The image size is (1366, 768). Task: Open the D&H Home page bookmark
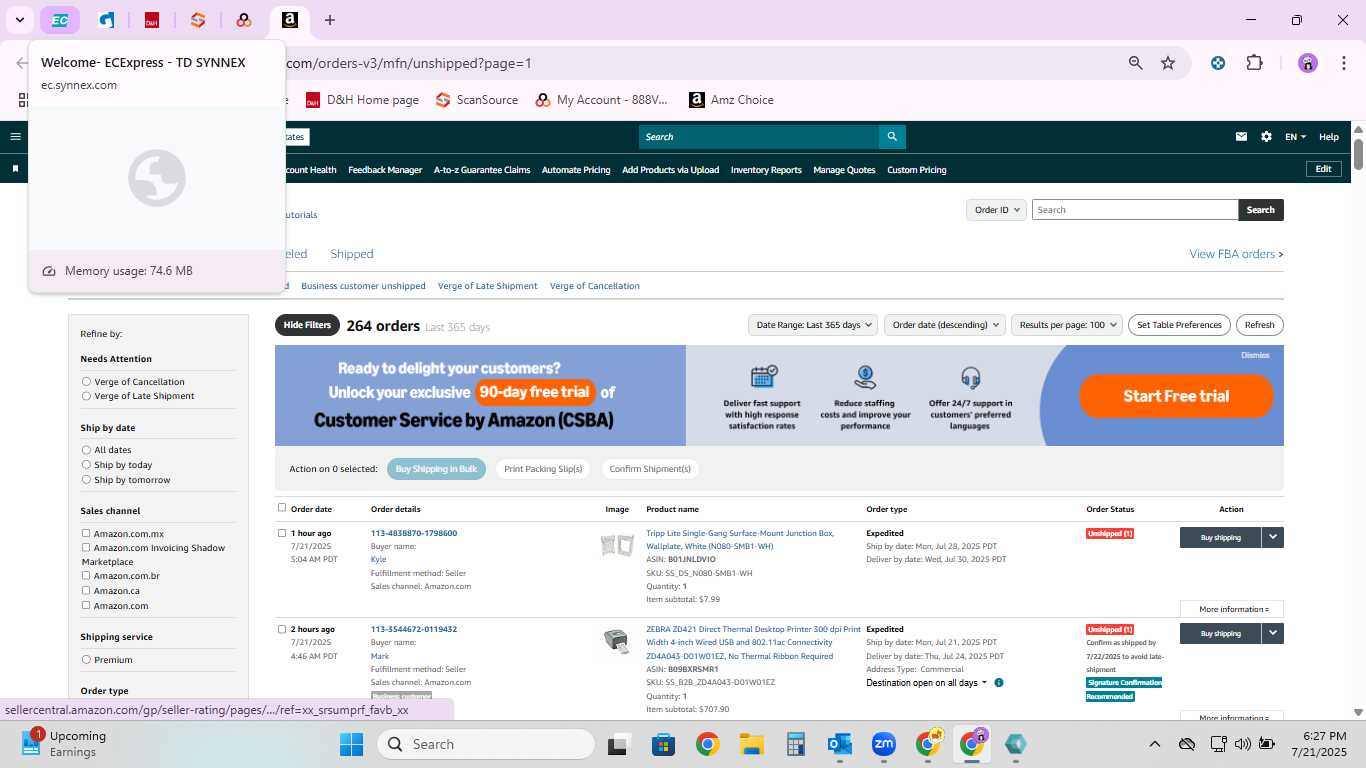[x=362, y=100]
